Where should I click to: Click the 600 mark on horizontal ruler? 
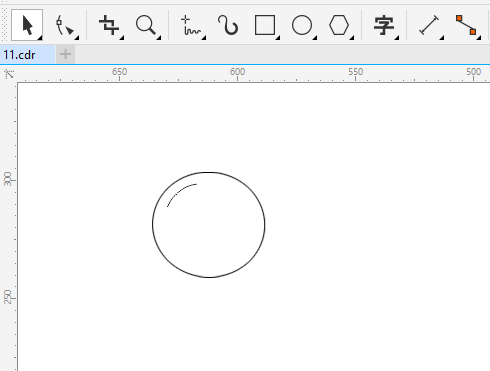click(x=237, y=72)
